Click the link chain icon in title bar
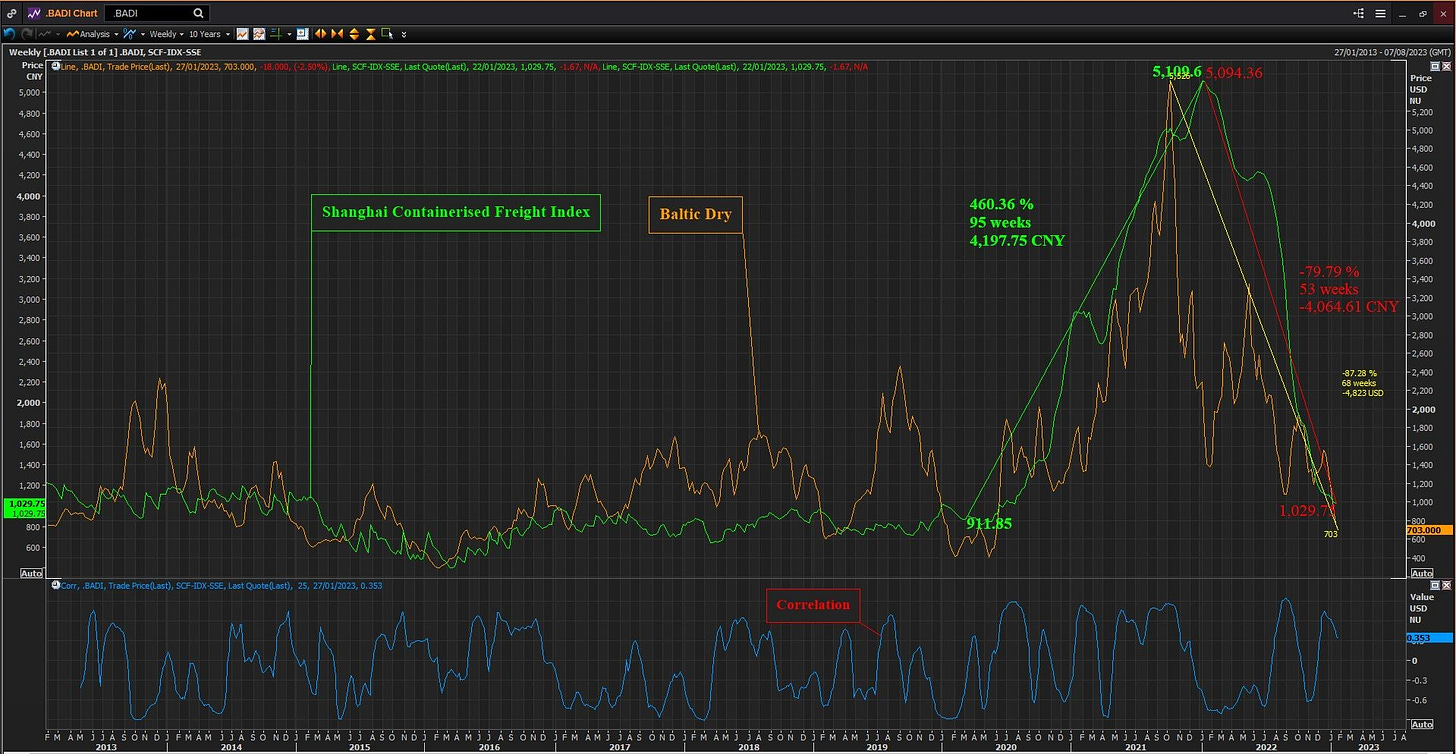The height and width of the screenshot is (754, 1456). click(x=11, y=13)
